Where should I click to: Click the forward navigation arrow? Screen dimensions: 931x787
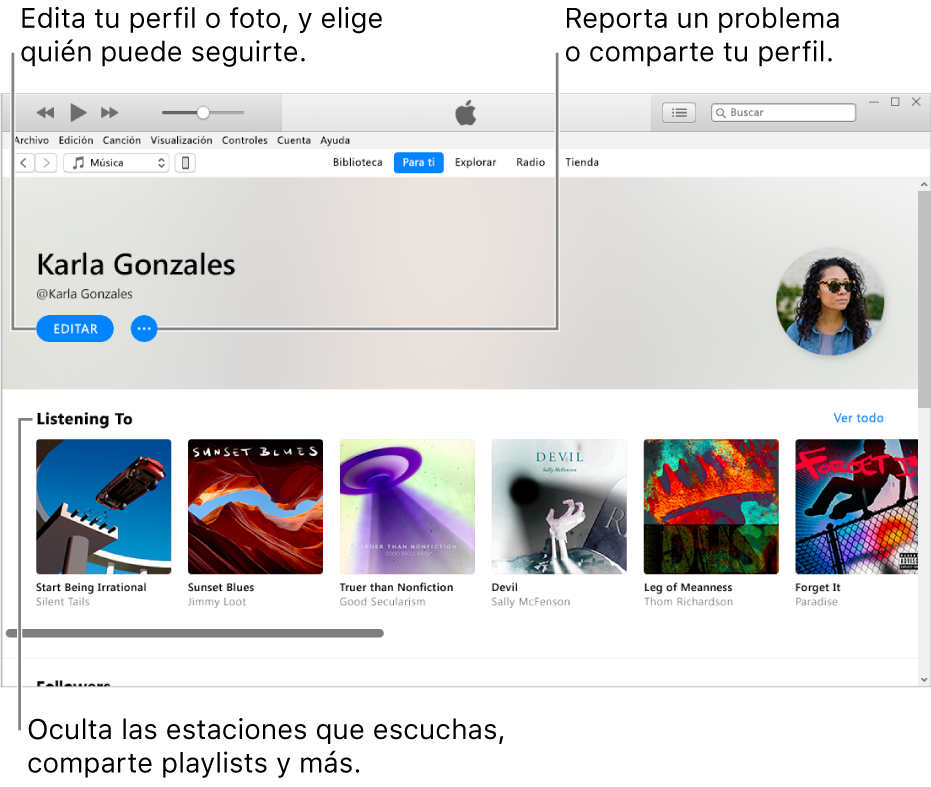coord(44,162)
